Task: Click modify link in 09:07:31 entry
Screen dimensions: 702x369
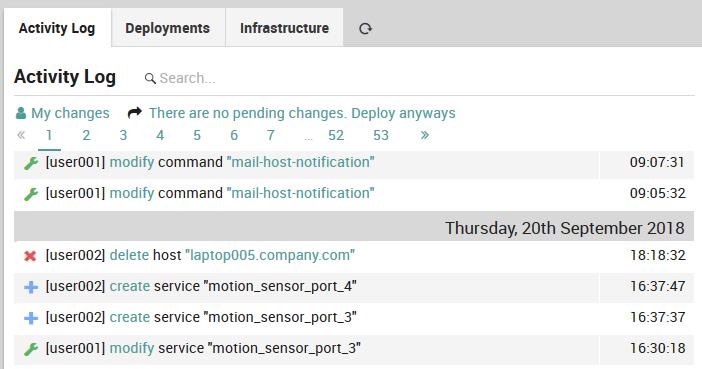Action: [132, 162]
